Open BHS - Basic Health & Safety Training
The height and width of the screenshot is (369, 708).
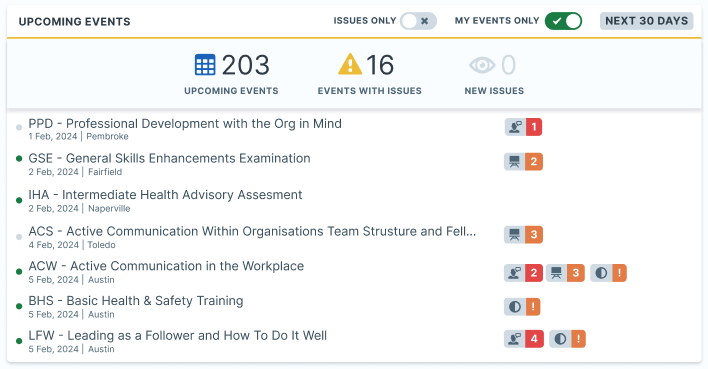(x=136, y=301)
